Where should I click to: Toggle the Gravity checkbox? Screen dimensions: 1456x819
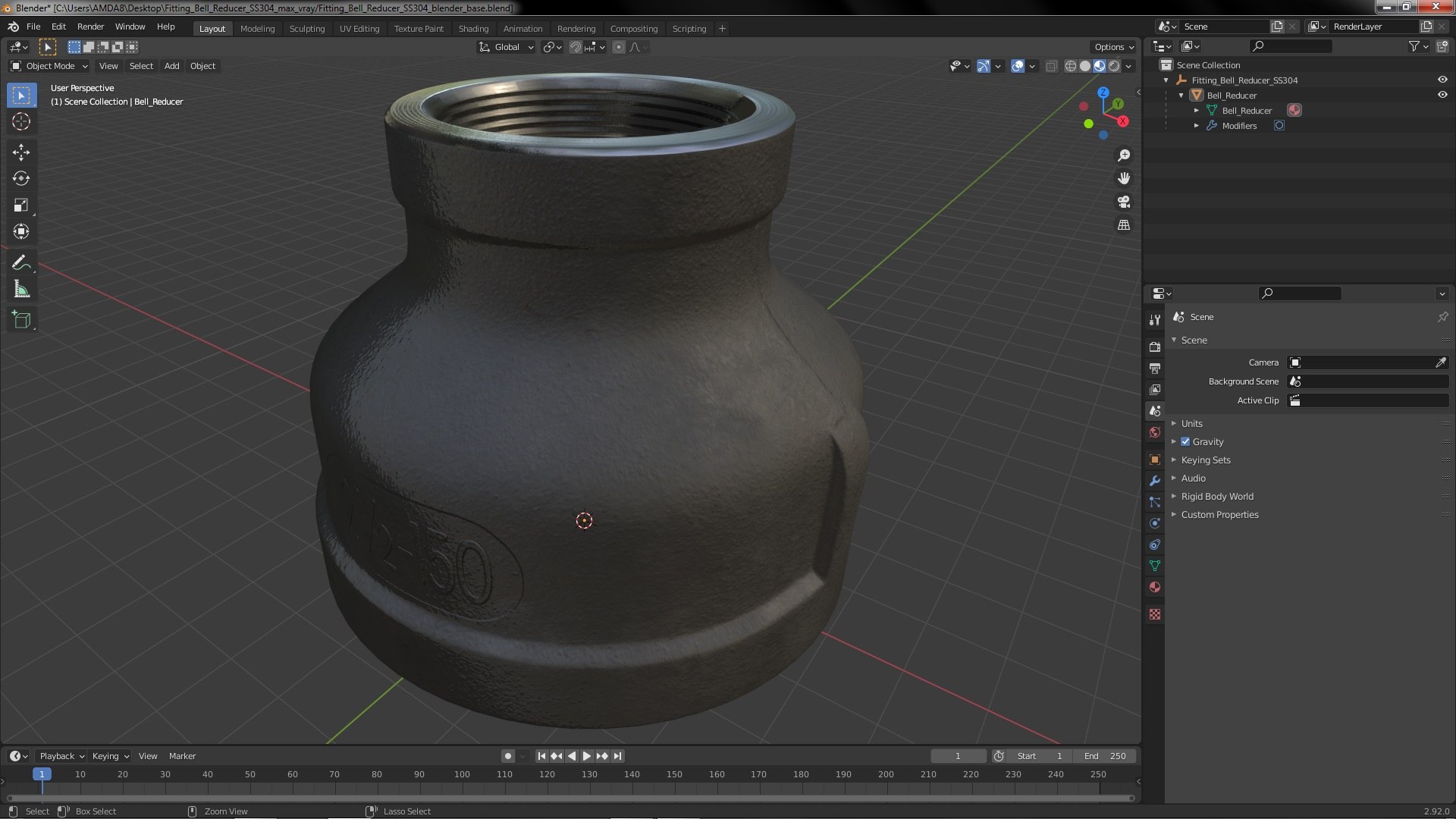click(x=1185, y=441)
